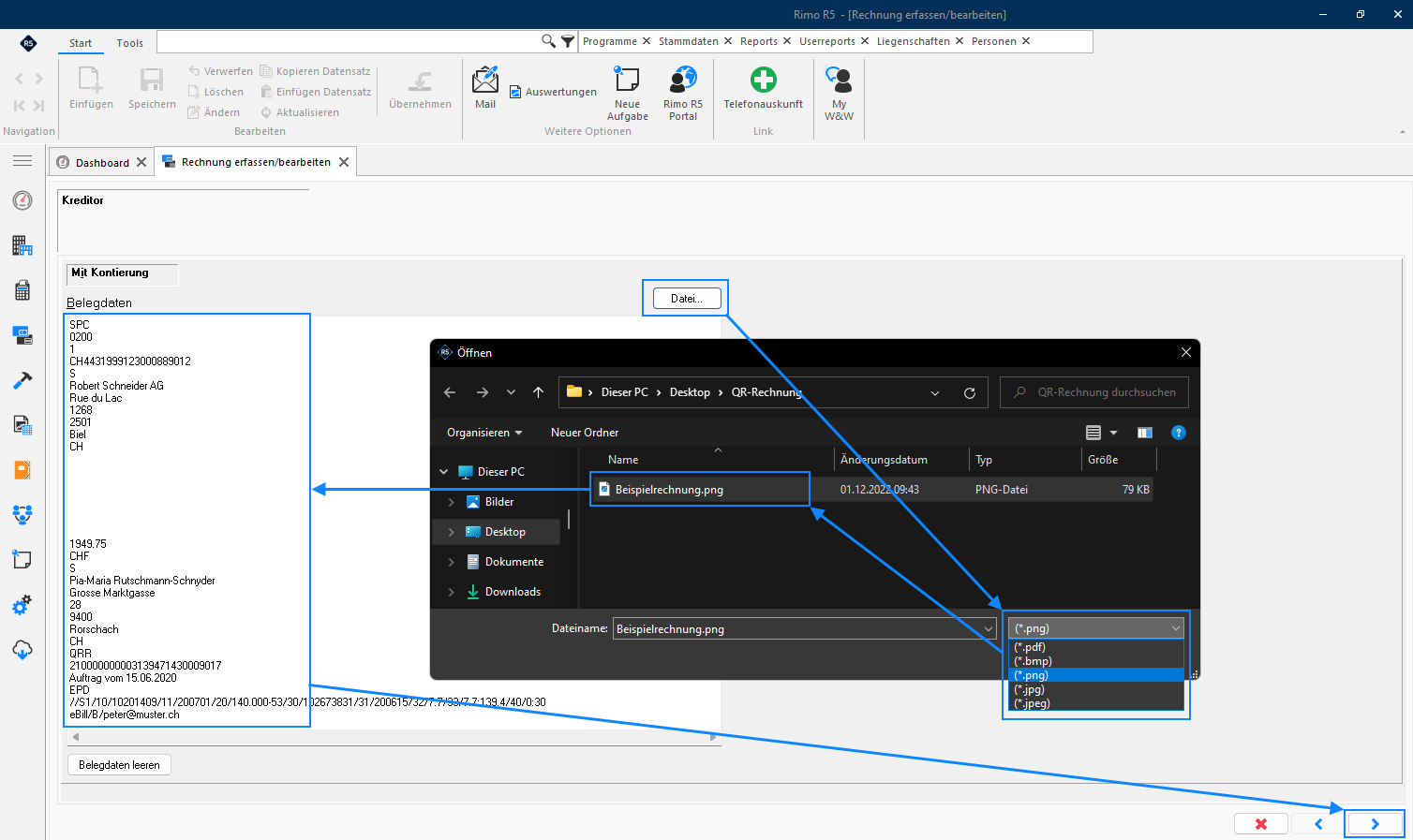Switch to the Dashboard tab
The width and height of the screenshot is (1413, 840).
click(102, 162)
